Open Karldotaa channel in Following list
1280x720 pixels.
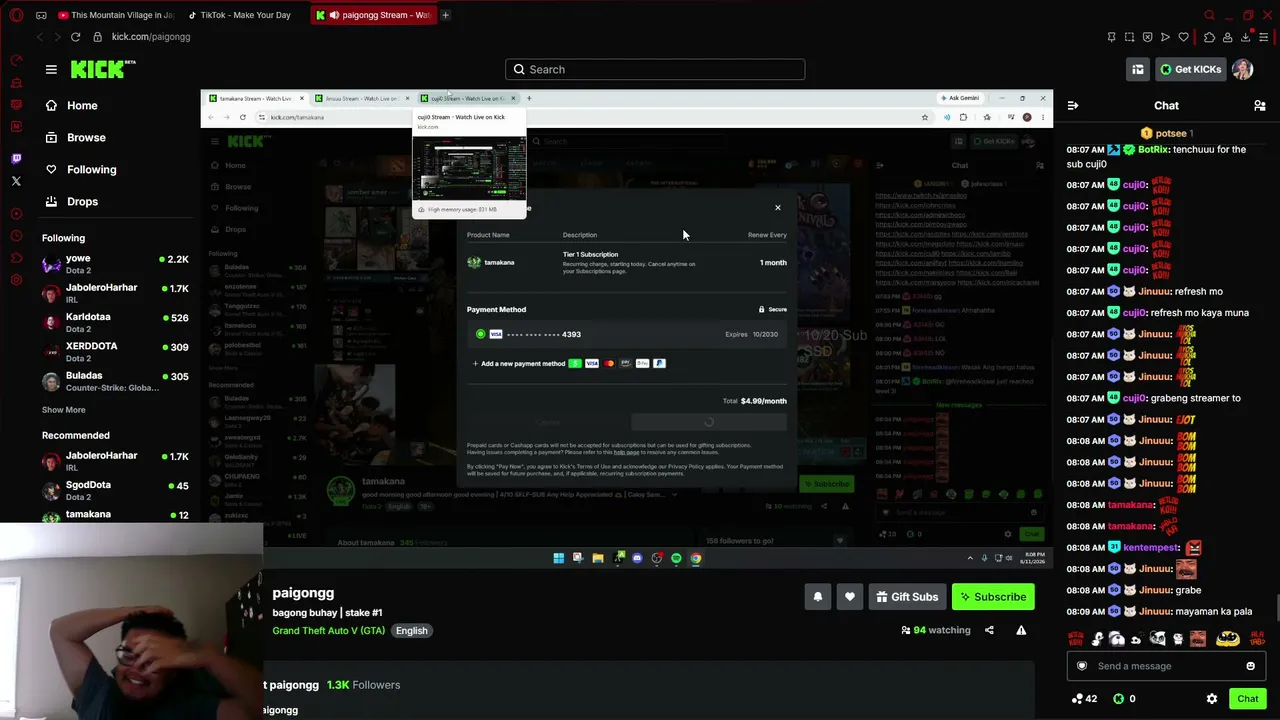[115, 322]
